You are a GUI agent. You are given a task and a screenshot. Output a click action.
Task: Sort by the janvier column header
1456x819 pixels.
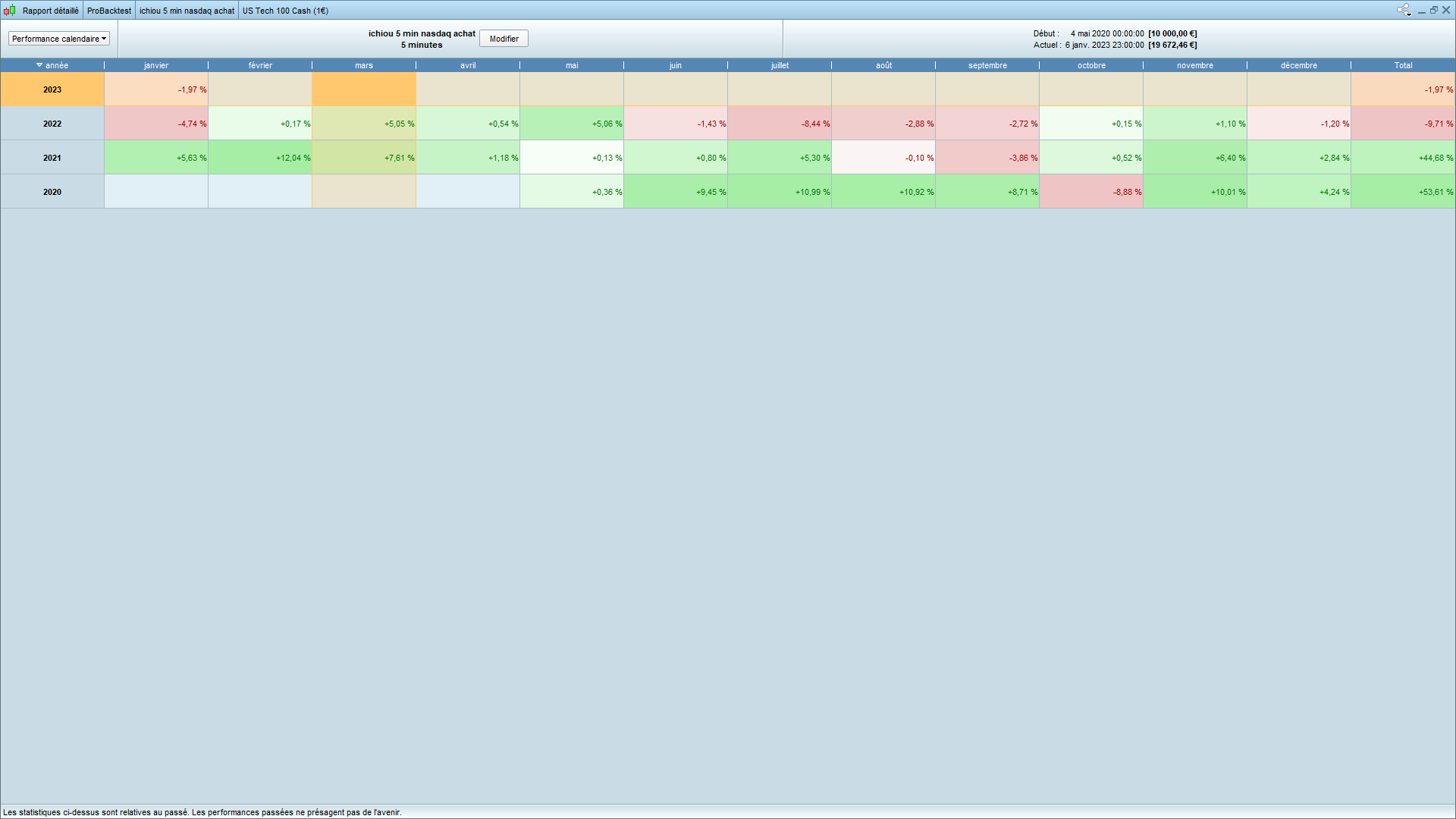[x=156, y=65]
